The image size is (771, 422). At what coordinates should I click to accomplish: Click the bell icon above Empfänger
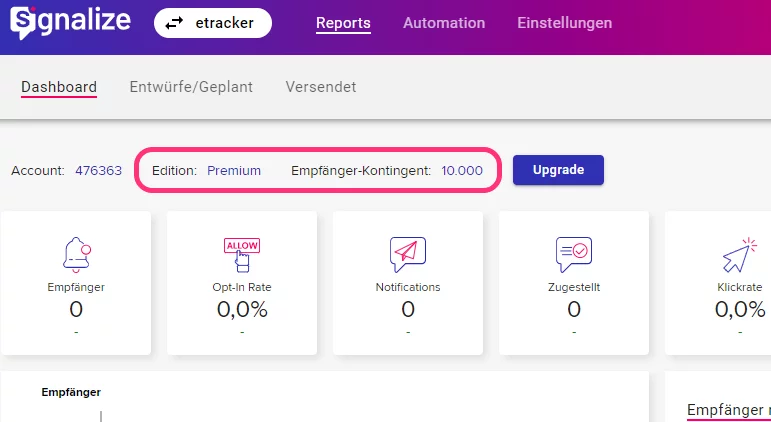point(76,254)
